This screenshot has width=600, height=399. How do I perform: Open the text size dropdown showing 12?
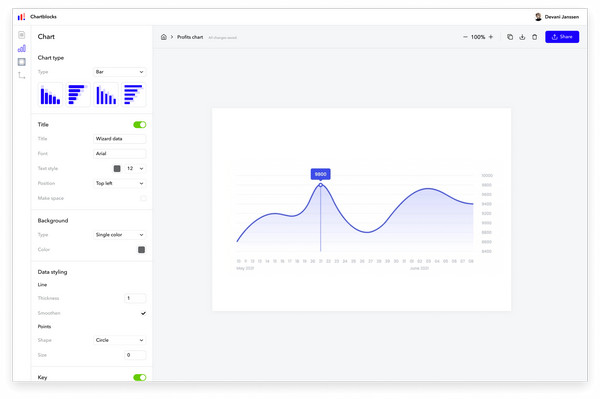135,169
